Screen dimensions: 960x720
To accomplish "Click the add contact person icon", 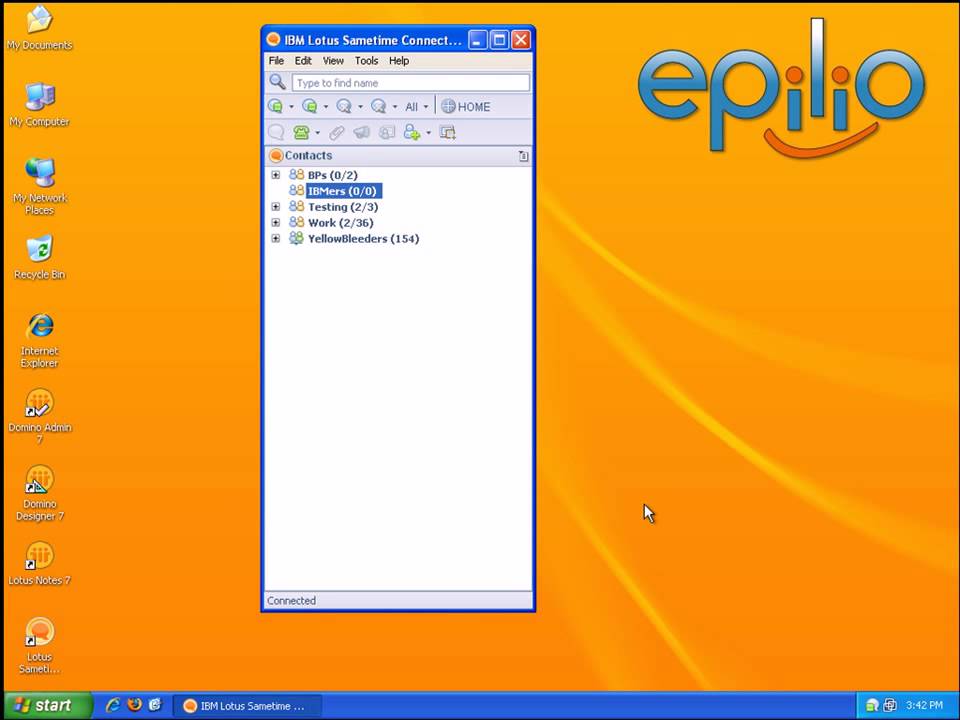I will tap(412, 132).
